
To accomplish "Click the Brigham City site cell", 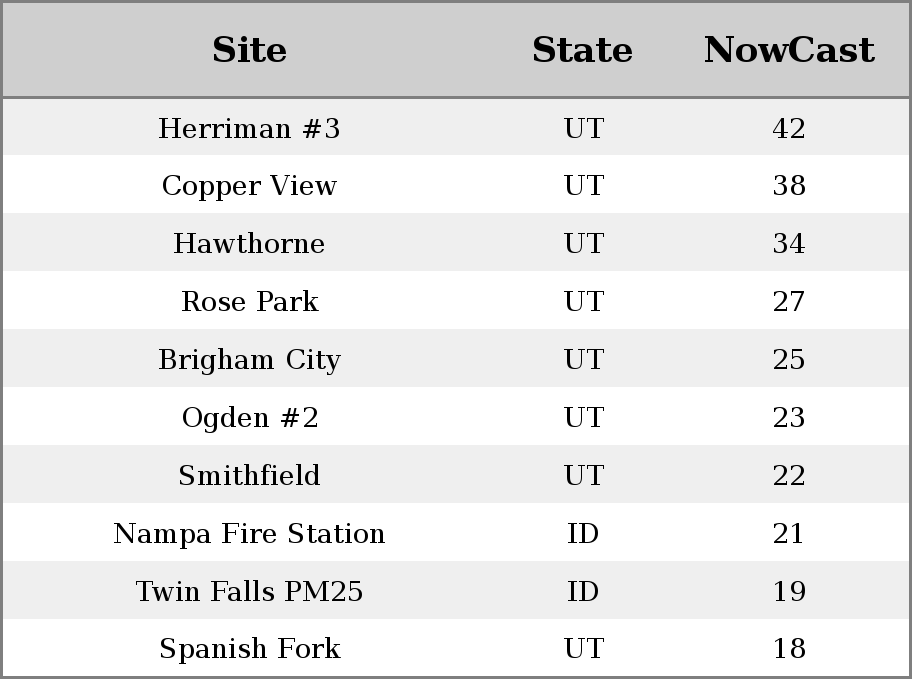I will 249,360.
